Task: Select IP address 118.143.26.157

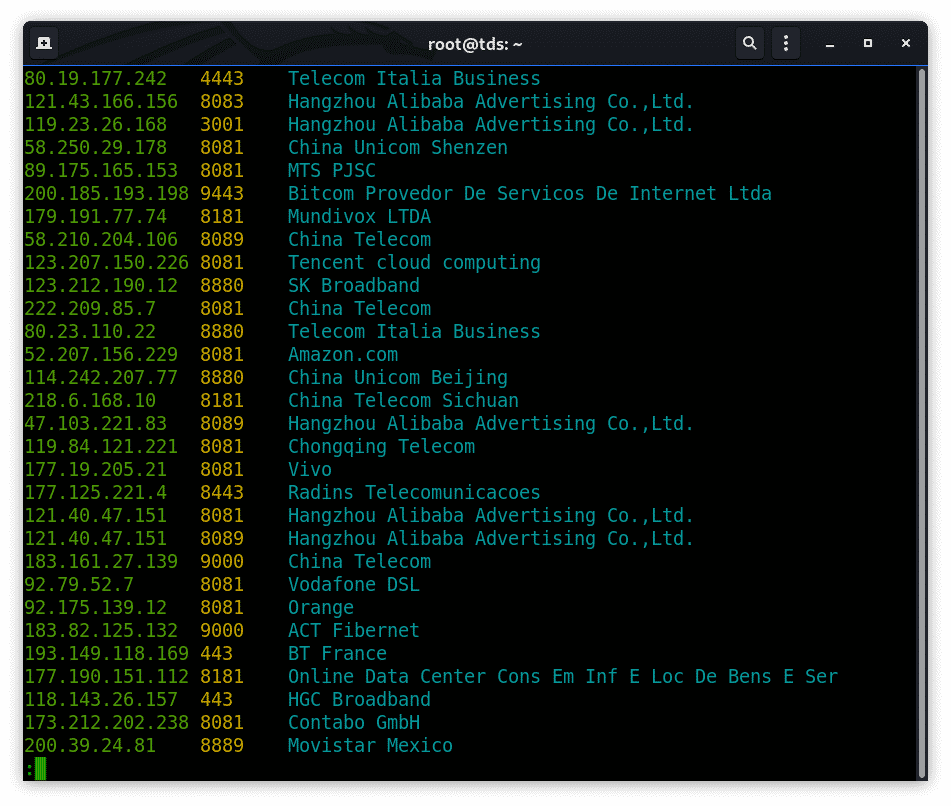Action: tap(101, 700)
